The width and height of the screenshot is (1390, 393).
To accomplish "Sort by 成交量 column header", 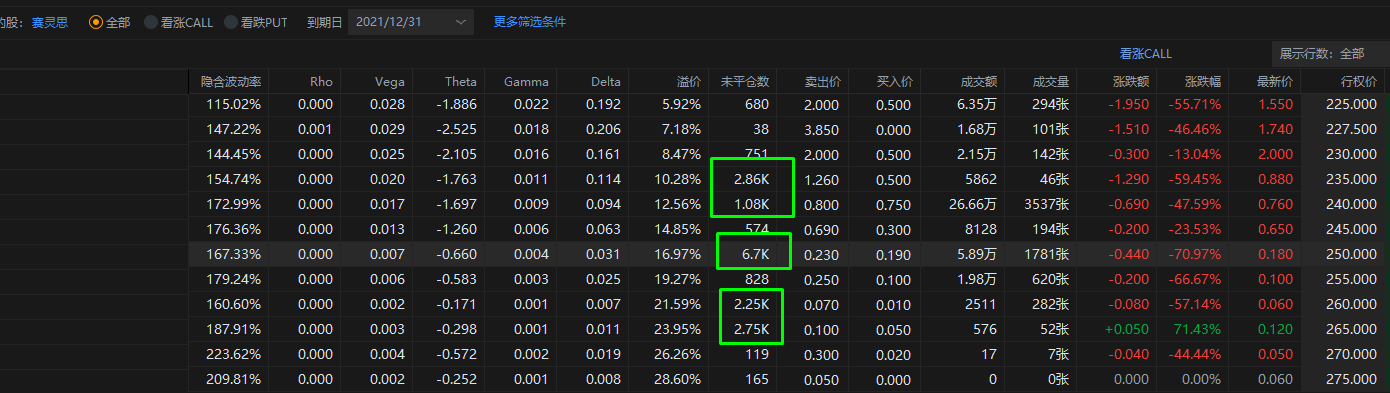I will [x=1051, y=81].
